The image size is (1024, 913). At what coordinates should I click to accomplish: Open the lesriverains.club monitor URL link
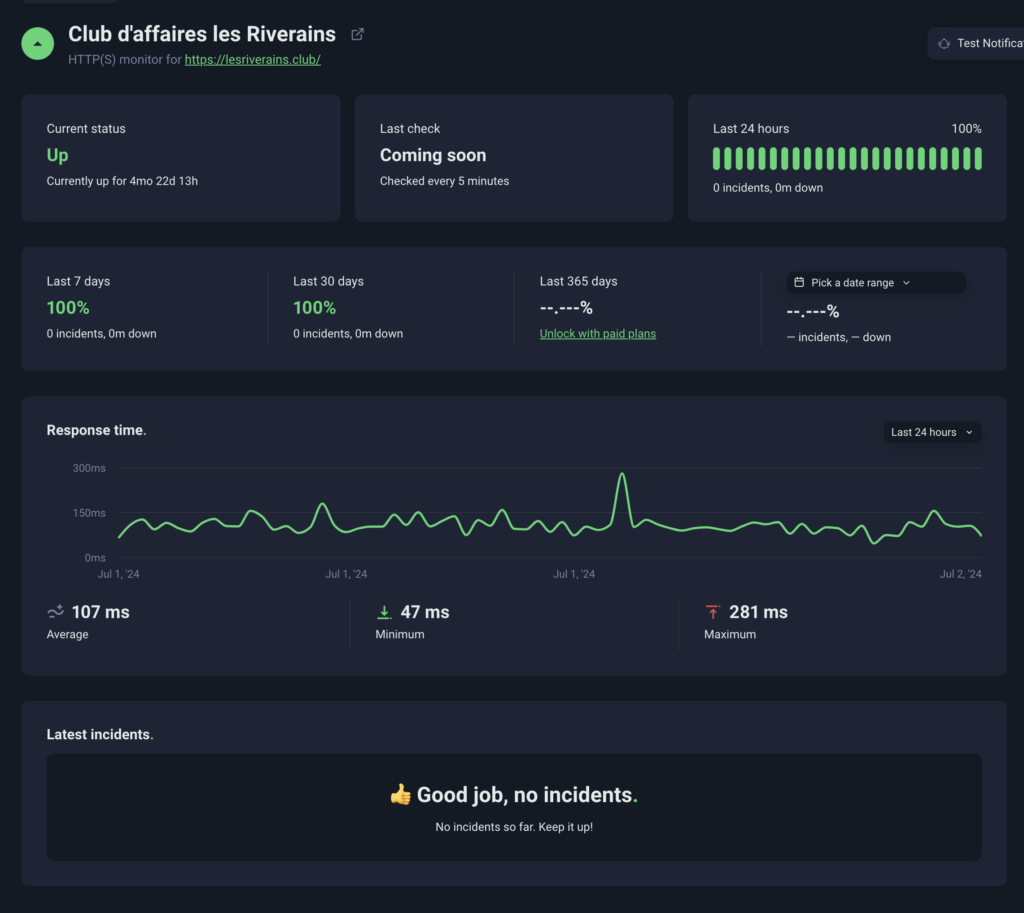(252, 60)
